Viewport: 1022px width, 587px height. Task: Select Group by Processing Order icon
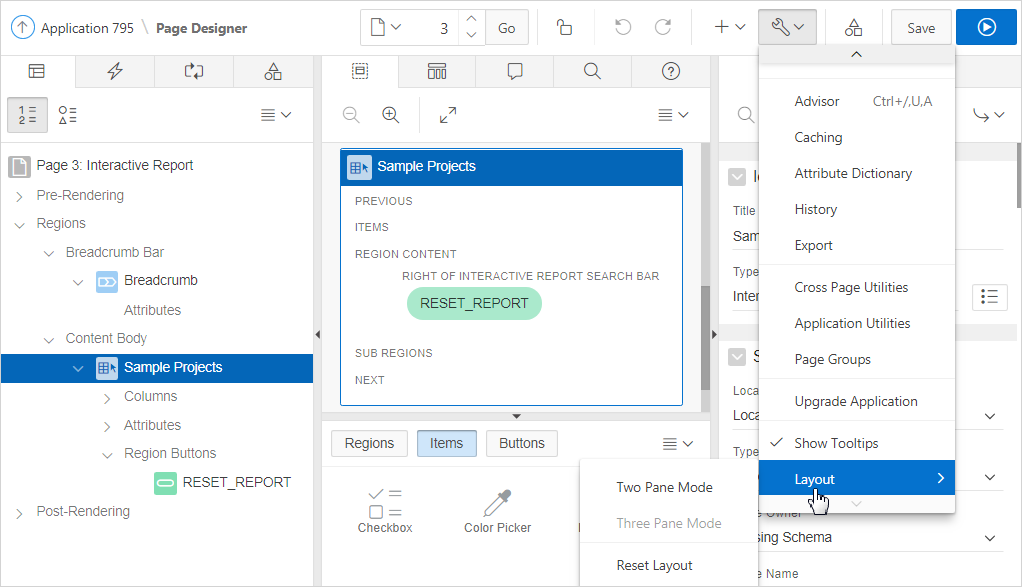pos(27,115)
